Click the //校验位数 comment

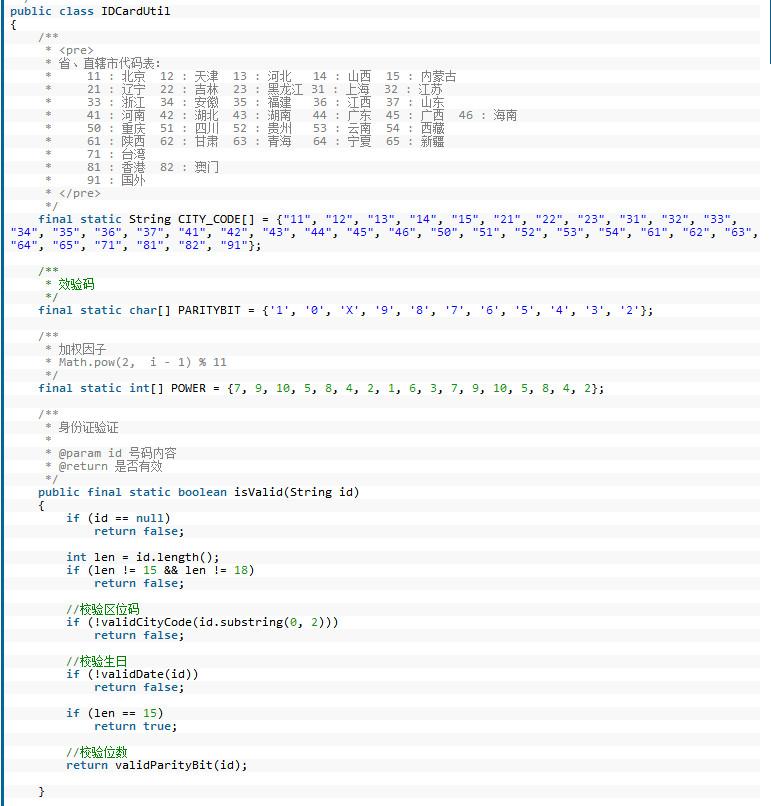(97, 752)
